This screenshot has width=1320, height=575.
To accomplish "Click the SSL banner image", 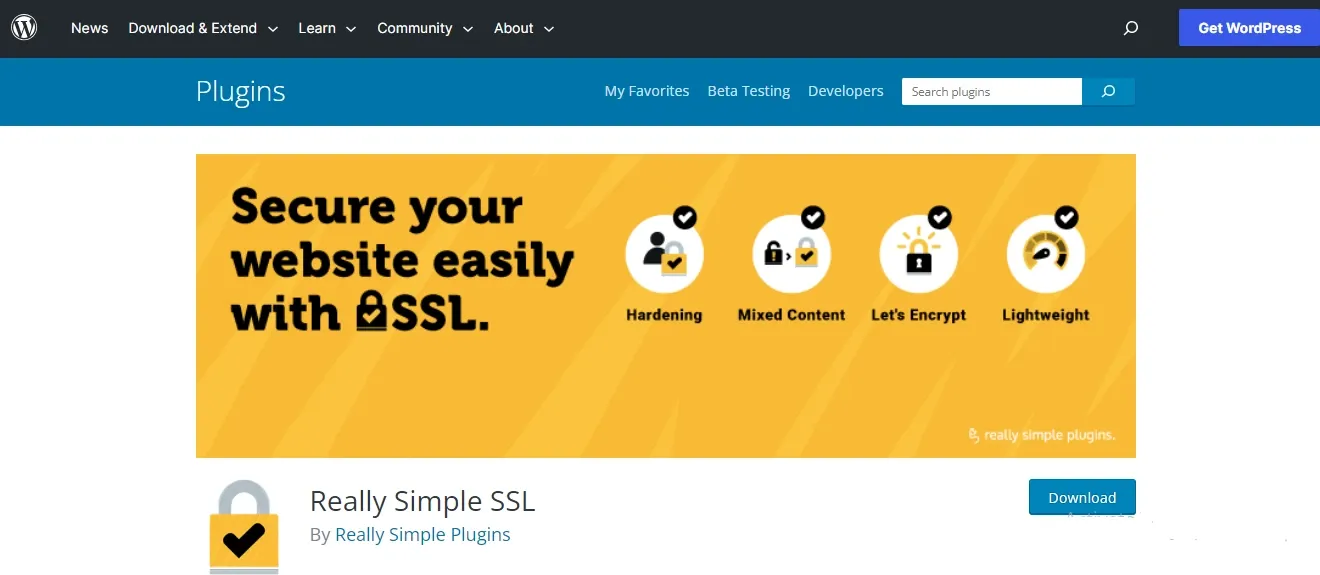I will point(666,306).
